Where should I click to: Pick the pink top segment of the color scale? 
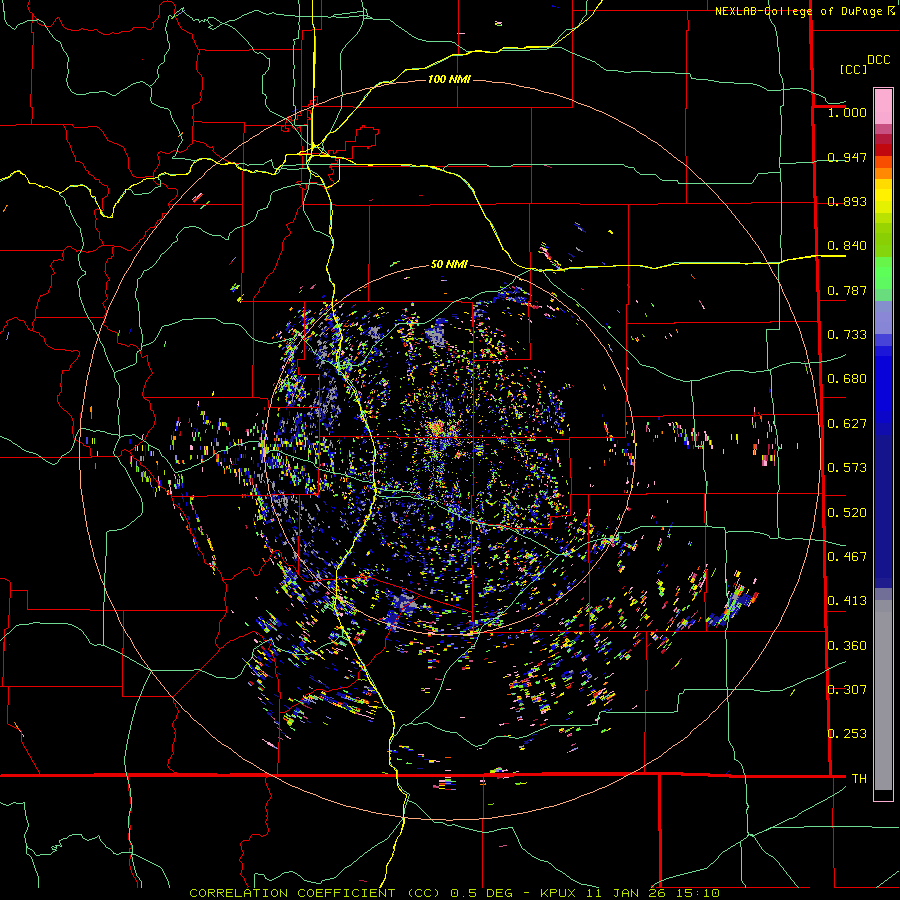883,106
